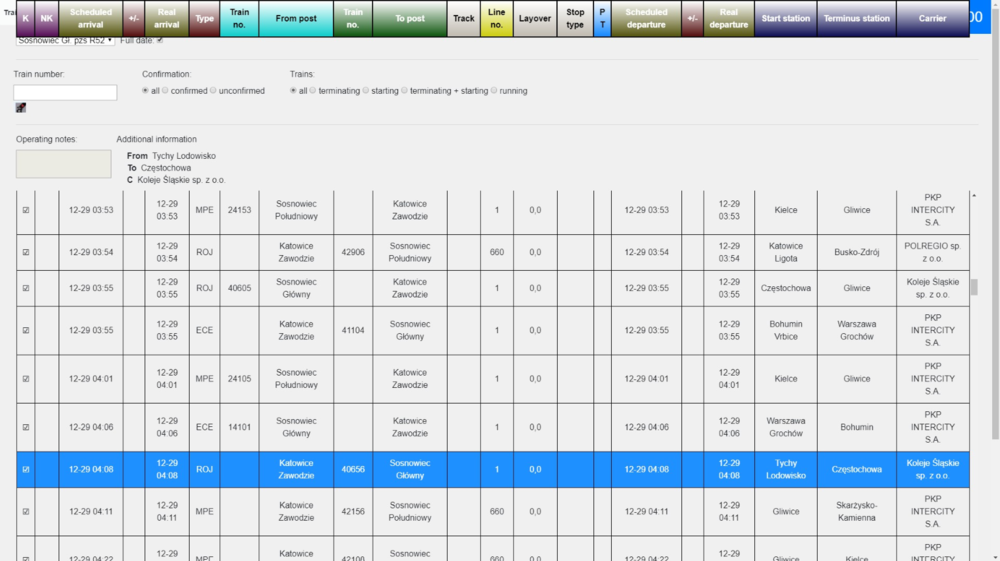The height and width of the screenshot is (561, 1000).
Task: Click the From post column header
Action: pos(296,18)
